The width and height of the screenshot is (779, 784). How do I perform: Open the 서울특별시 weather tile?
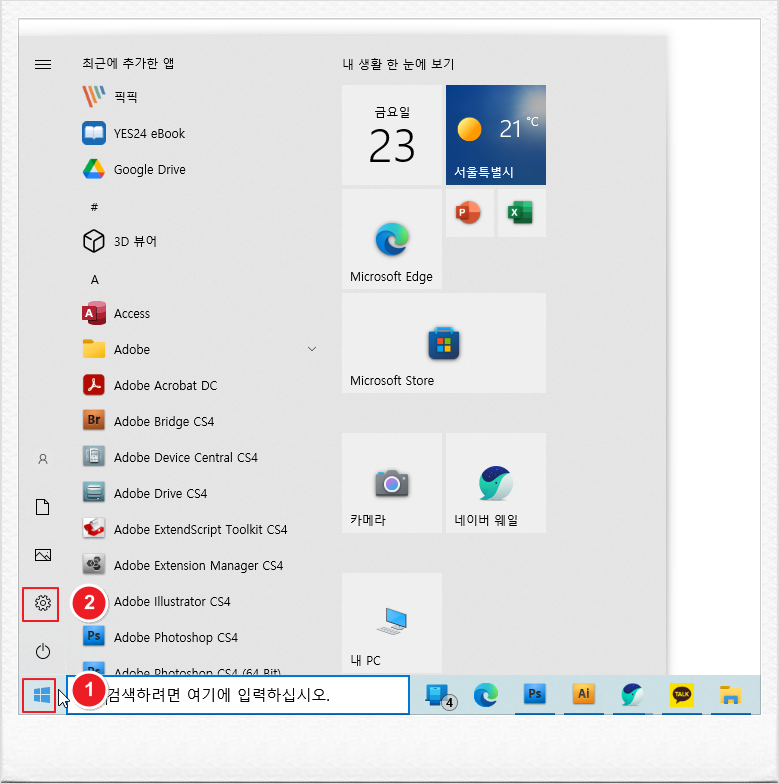(x=496, y=135)
